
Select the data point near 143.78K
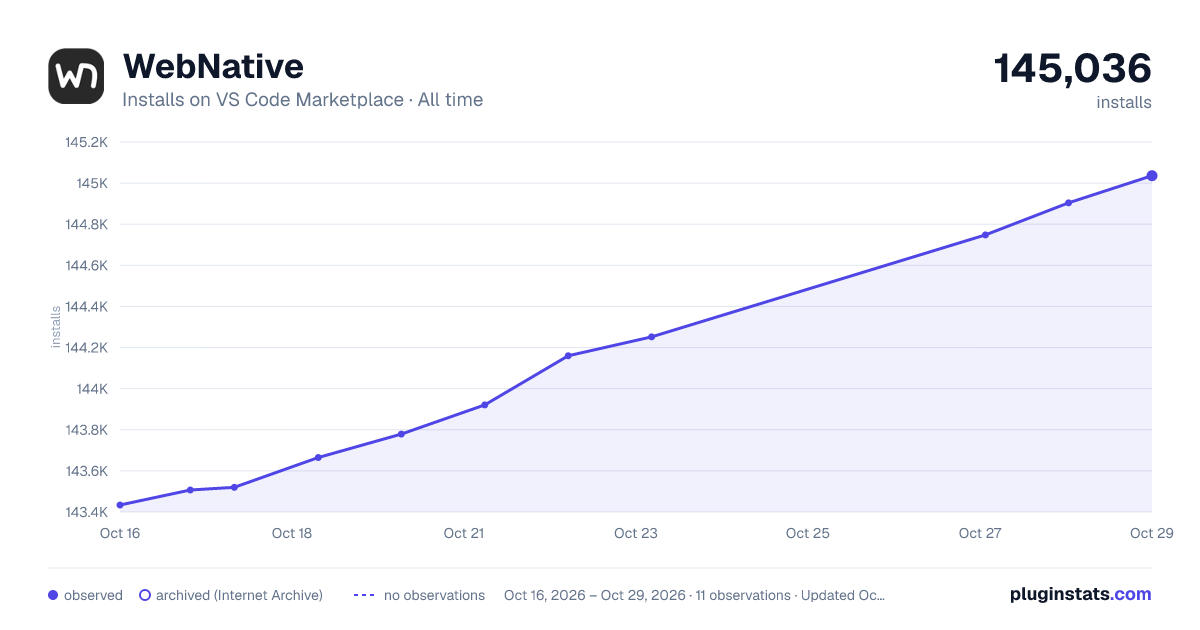[x=401, y=434]
